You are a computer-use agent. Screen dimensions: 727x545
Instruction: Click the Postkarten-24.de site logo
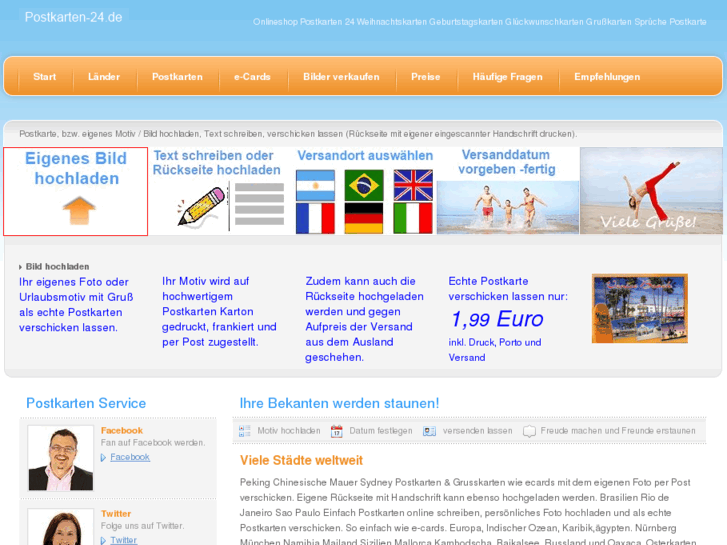point(73,17)
